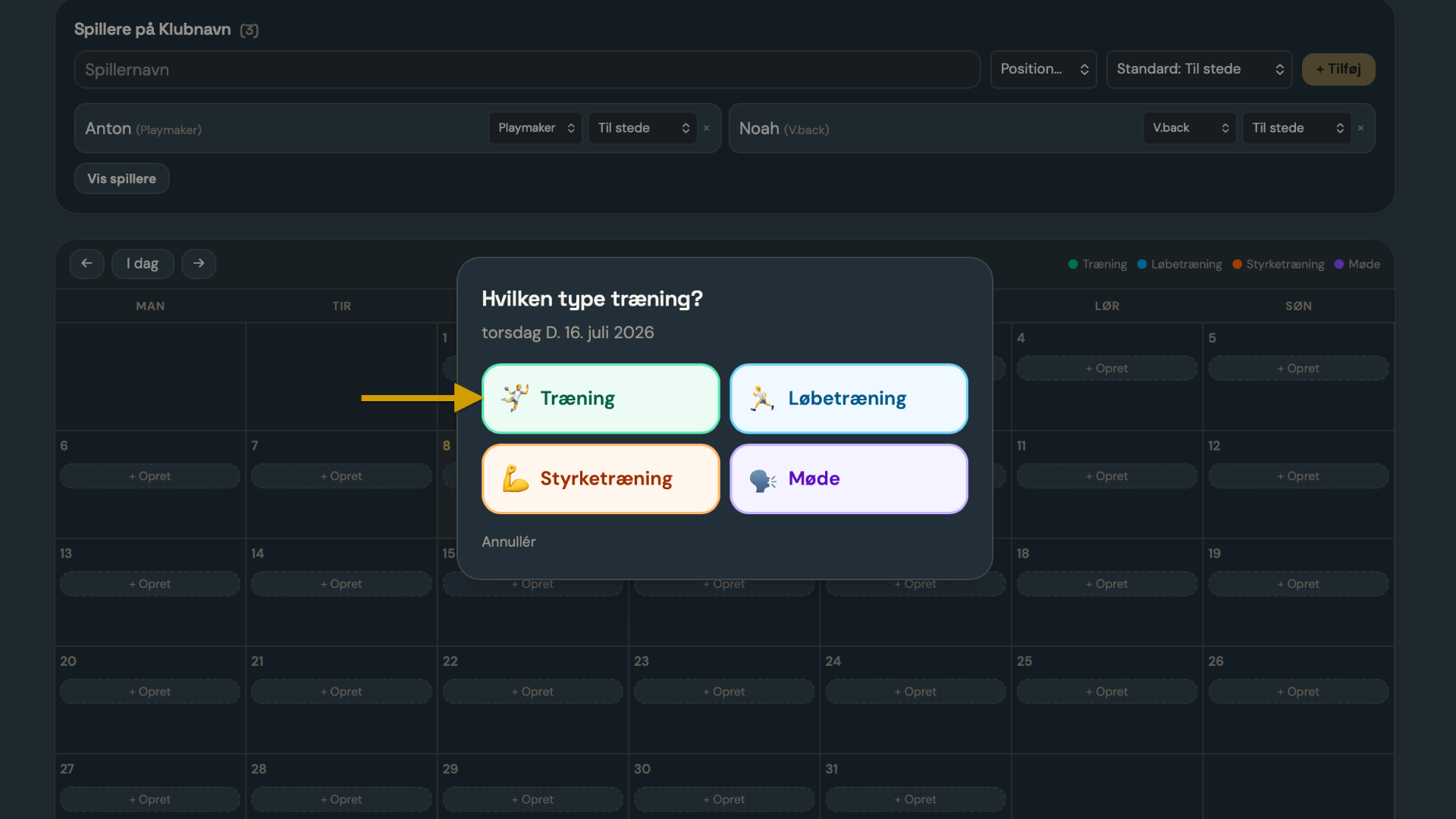
Task: Click the Vis spillere button
Action: (x=121, y=178)
